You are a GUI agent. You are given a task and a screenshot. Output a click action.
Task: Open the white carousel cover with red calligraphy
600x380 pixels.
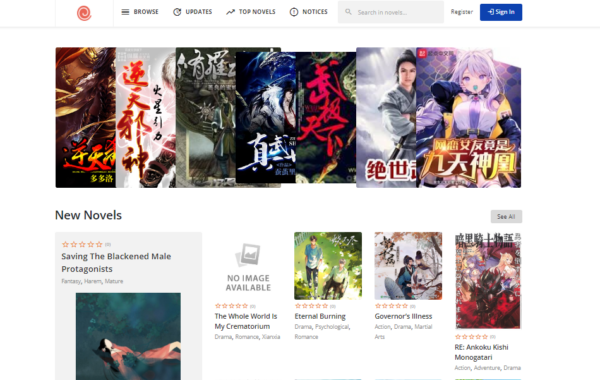coord(146,117)
